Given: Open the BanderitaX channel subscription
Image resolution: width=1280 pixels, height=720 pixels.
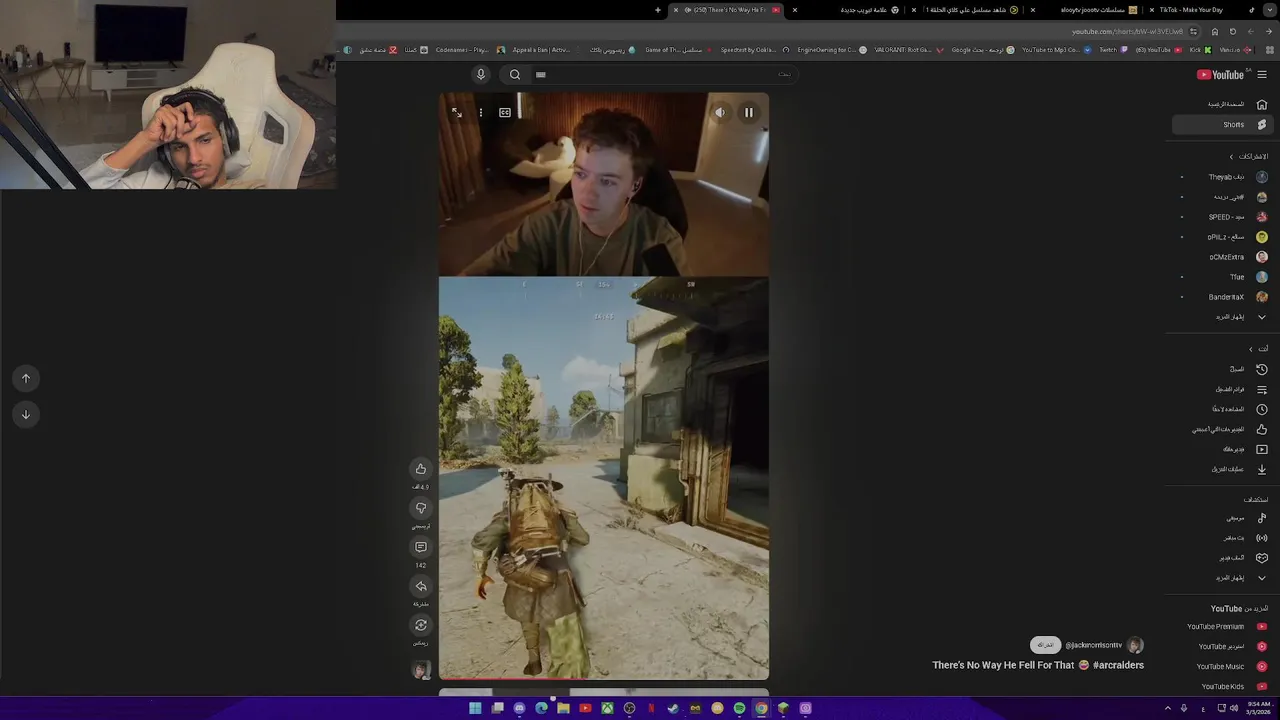Looking at the screenshot, I should click(1222, 297).
